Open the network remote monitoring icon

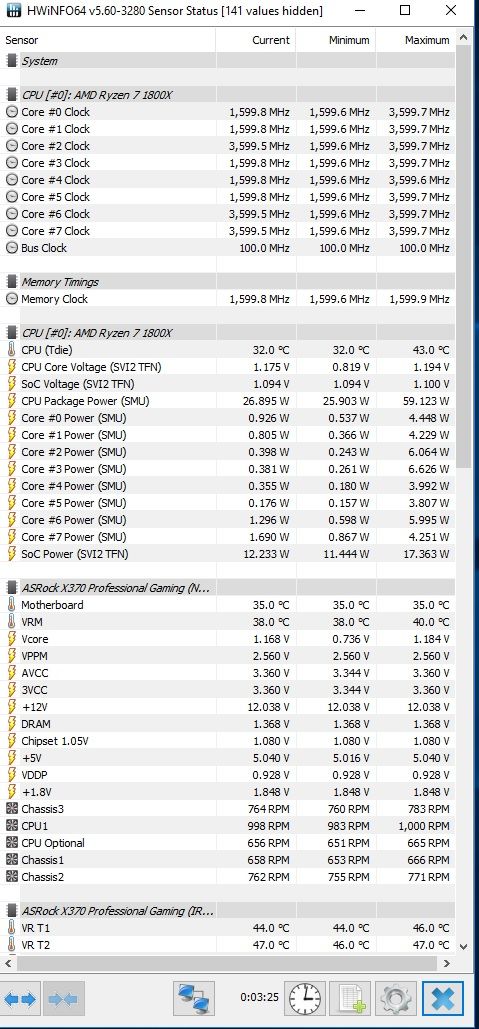194,999
